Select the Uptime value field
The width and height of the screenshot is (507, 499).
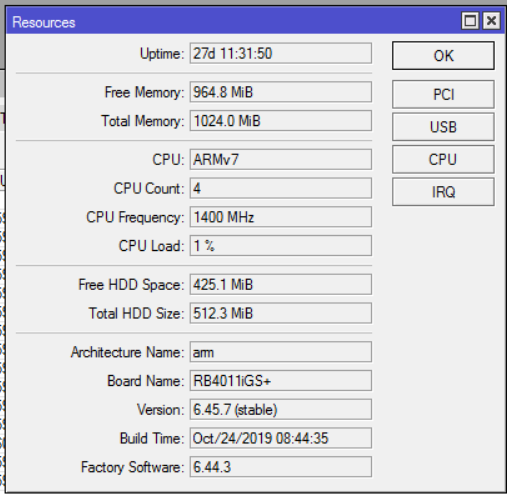click(x=281, y=53)
